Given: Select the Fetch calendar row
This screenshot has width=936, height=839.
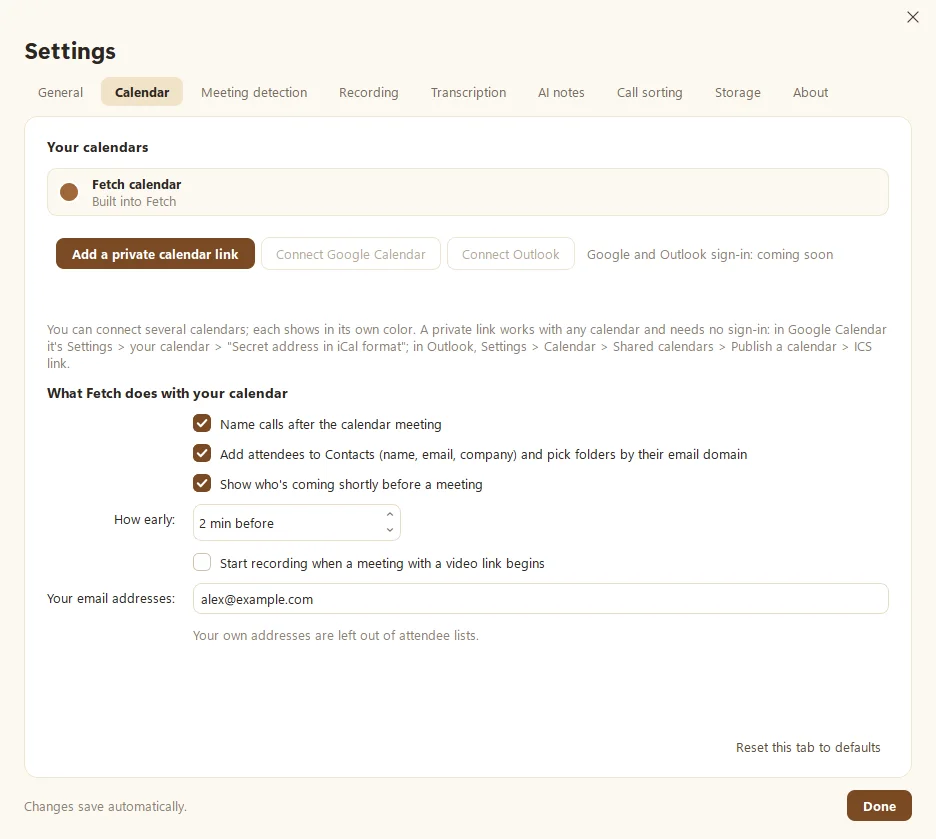Looking at the screenshot, I should [468, 192].
